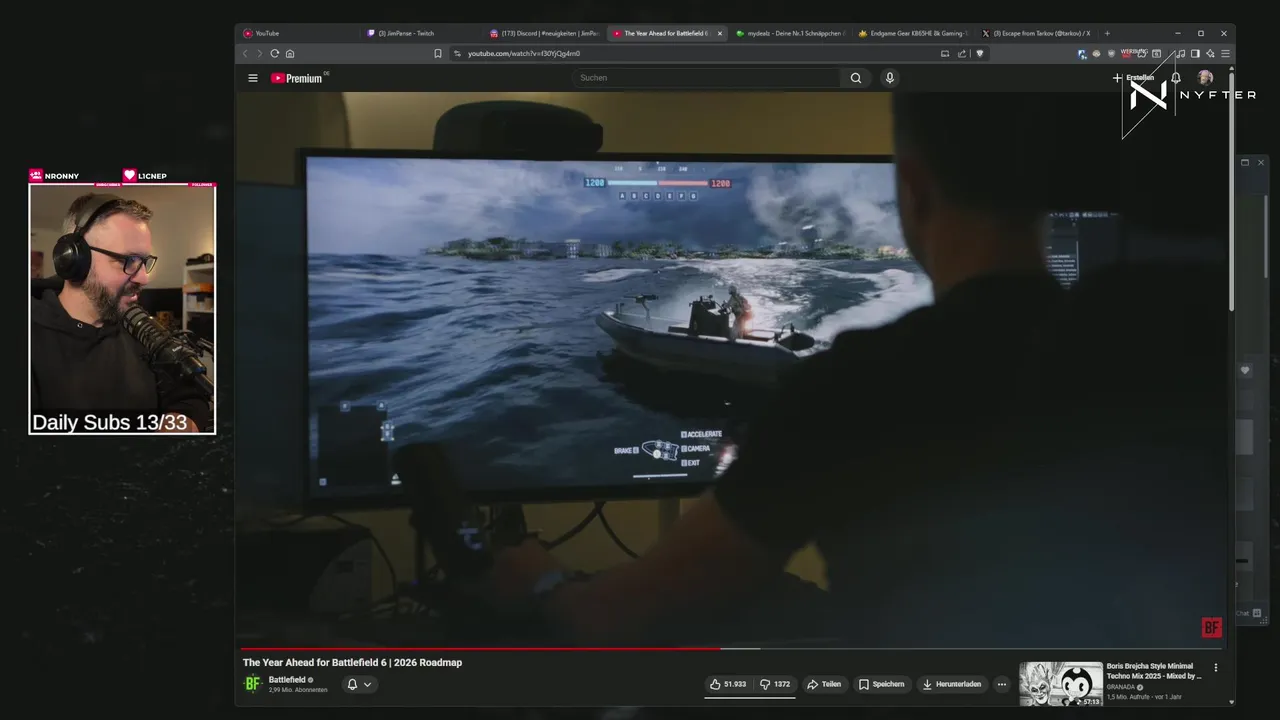1280x720 pixels.
Task: Open the Battlefield channel avatar
Action: click(253, 684)
